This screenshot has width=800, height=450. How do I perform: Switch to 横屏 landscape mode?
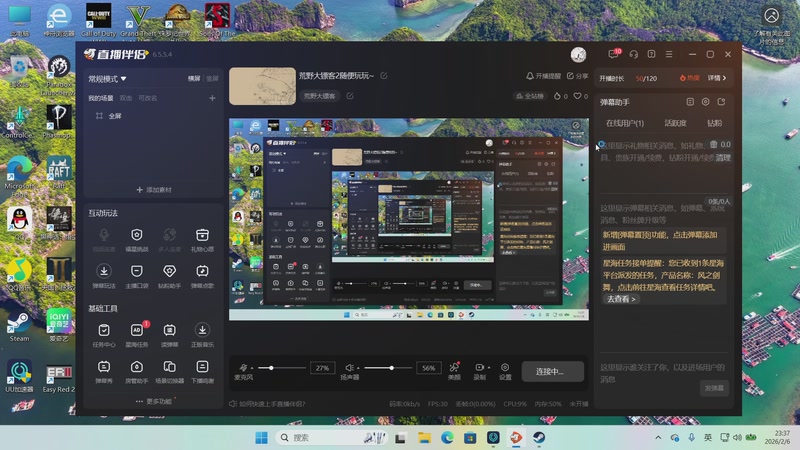(x=194, y=79)
